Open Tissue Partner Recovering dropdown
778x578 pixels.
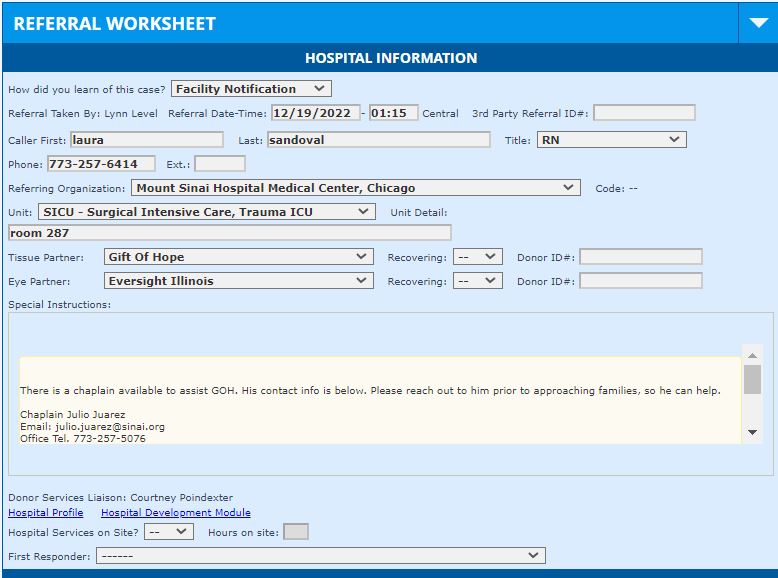pyautogui.click(x=477, y=257)
